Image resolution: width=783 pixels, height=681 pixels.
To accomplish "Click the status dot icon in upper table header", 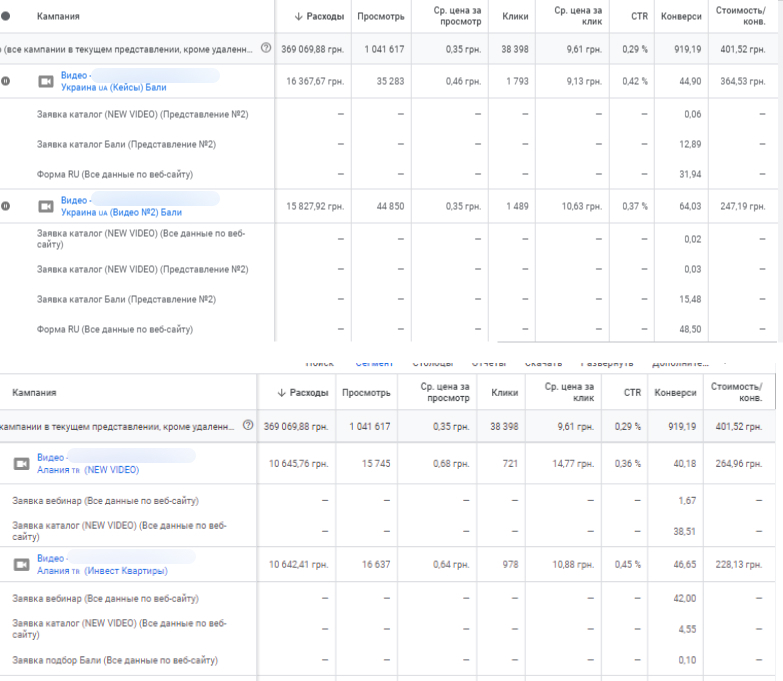I will click(x=5, y=16).
